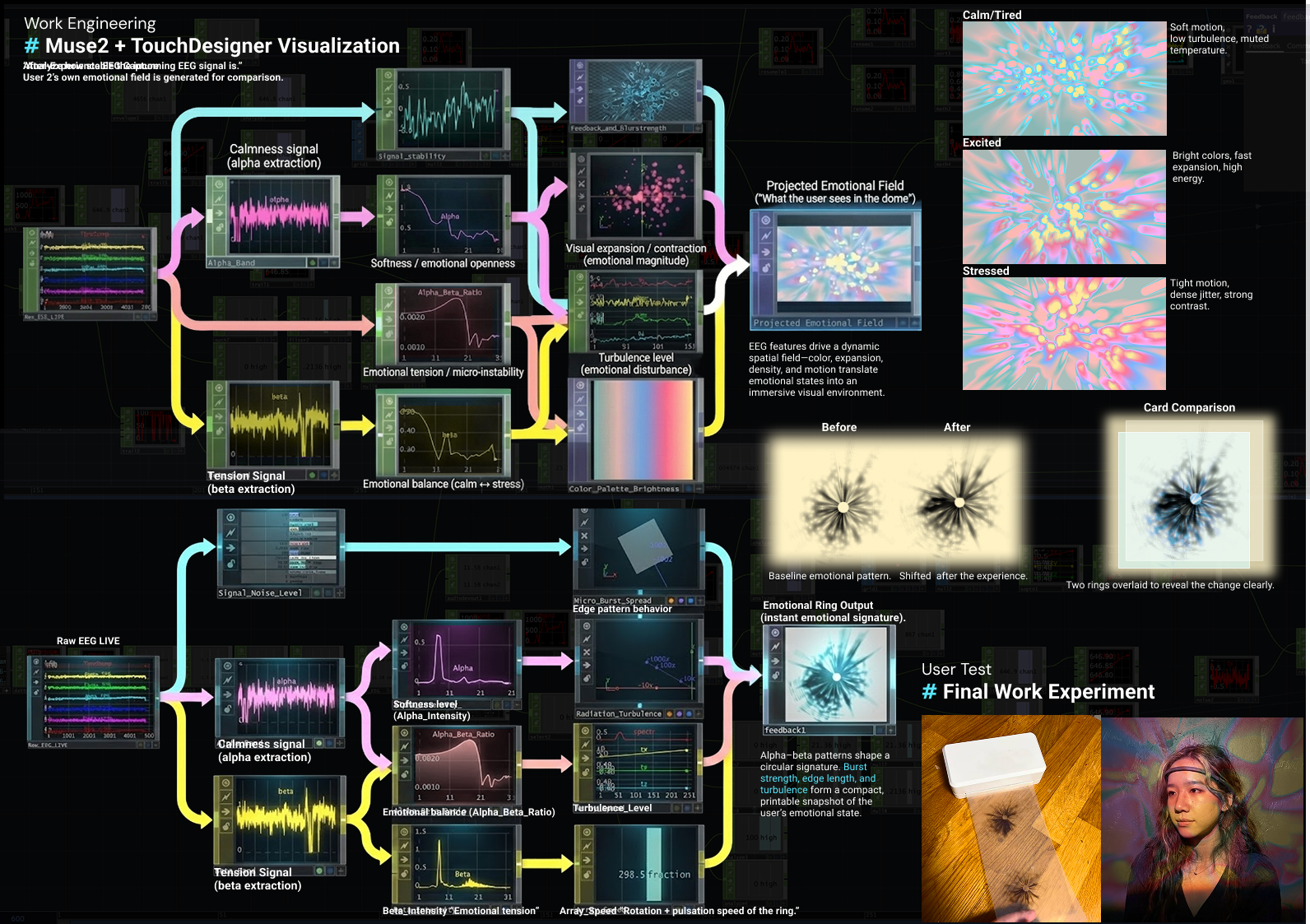Click lightning flag on Turbulence_Level node

[585, 743]
